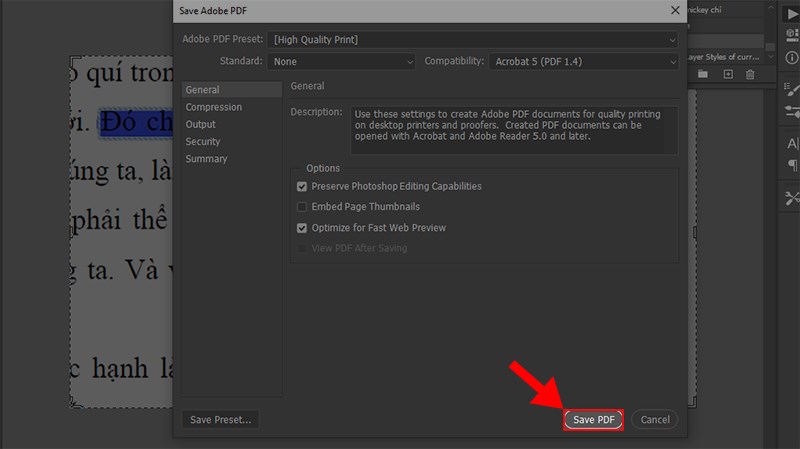The image size is (800, 449).
Task: Click the Actions play icon in dock
Action: coord(791,14)
